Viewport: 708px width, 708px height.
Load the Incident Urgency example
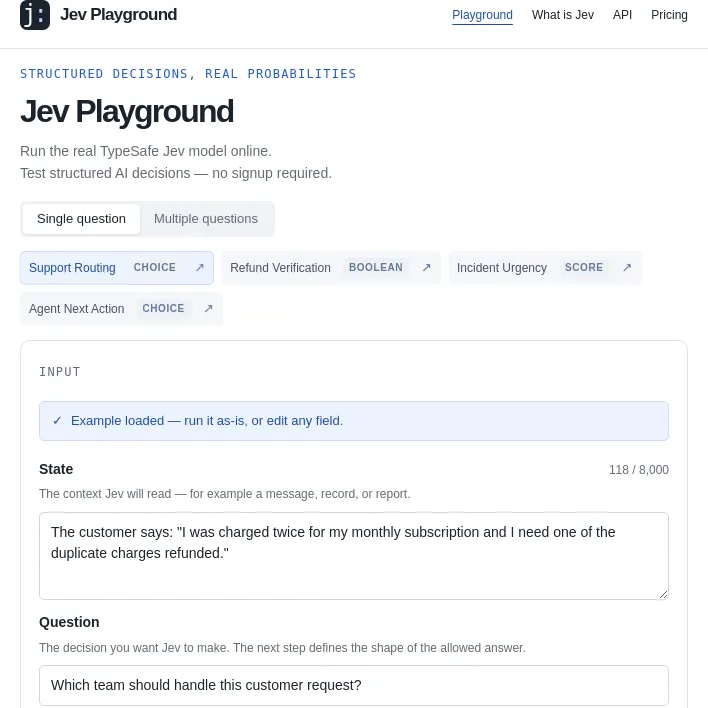tap(545, 268)
